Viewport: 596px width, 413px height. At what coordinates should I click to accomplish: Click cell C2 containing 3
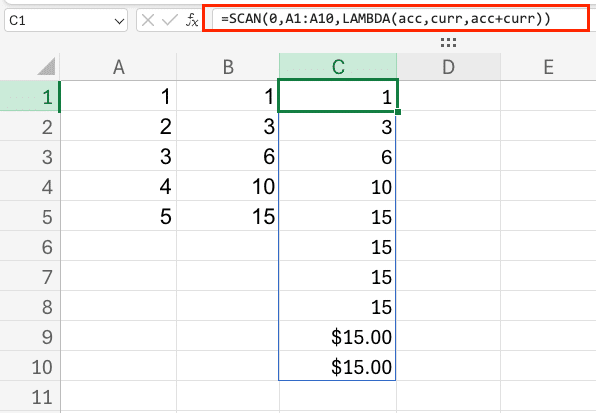(338, 126)
